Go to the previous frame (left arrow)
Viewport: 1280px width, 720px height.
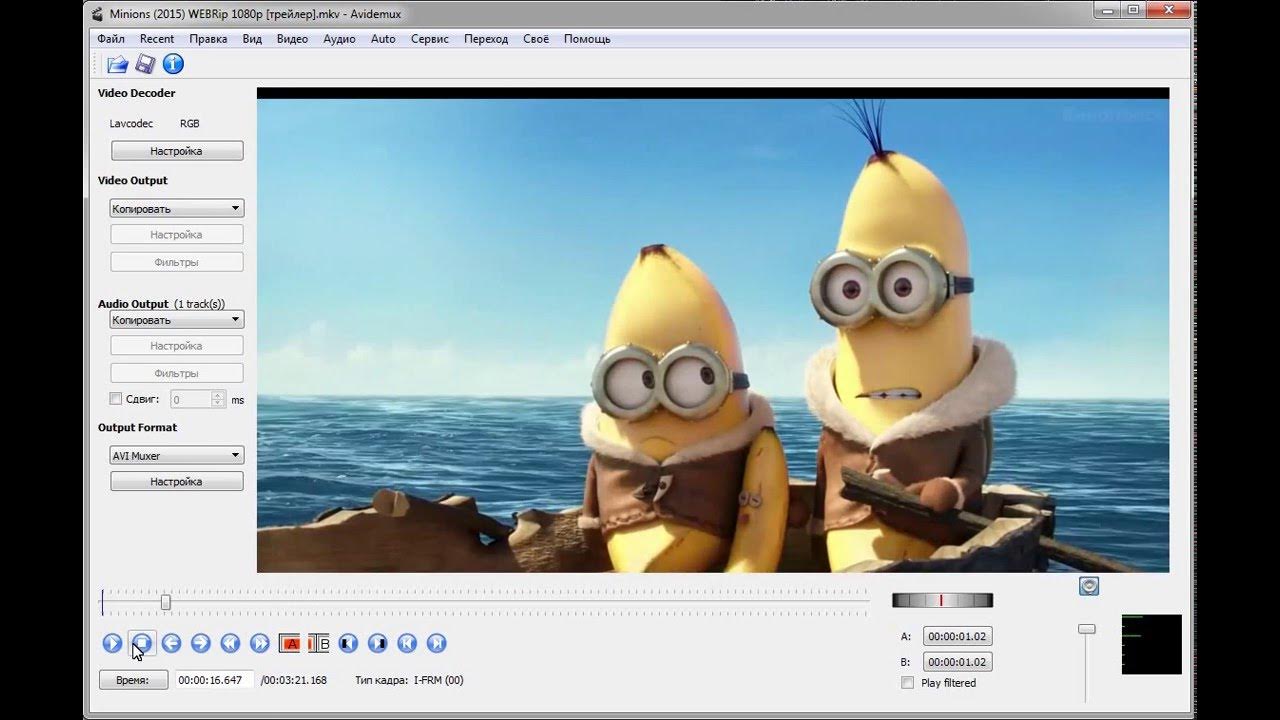point(171,643)
